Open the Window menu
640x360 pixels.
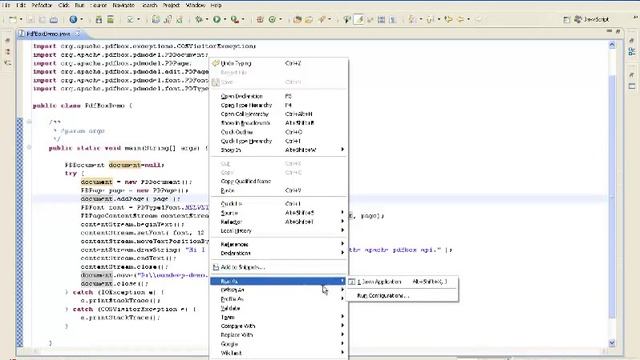(x=196, y=5)
